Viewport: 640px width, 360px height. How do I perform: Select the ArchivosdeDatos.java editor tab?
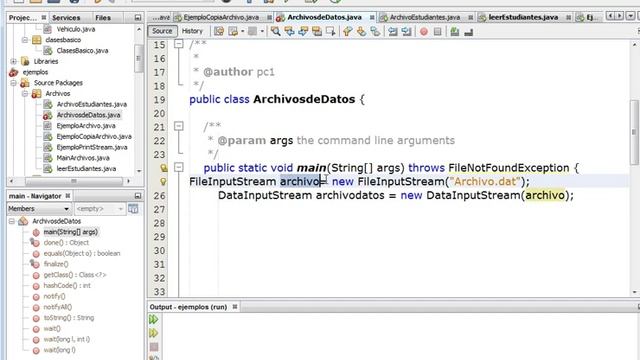324,17
